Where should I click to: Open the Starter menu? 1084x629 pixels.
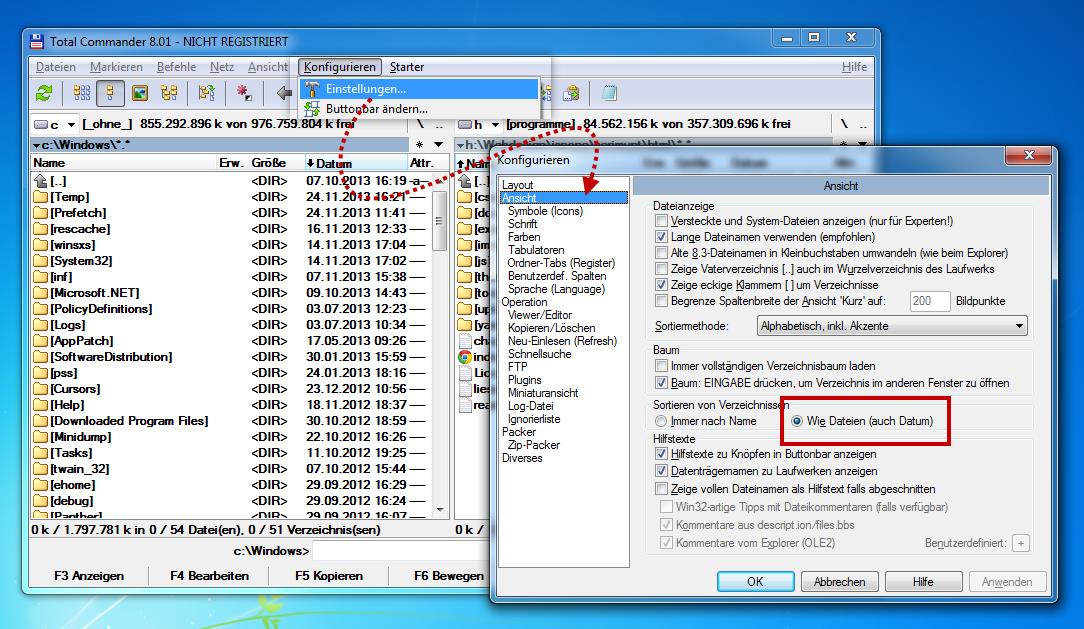[406, 67]
